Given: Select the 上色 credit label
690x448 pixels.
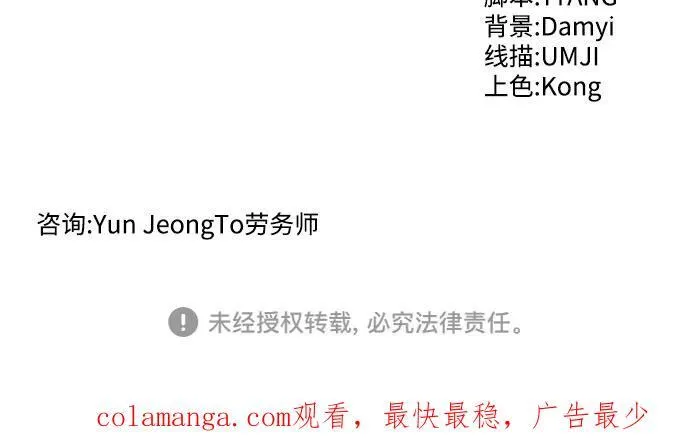Looking at the screenshot, I should (x=509, y=86).
